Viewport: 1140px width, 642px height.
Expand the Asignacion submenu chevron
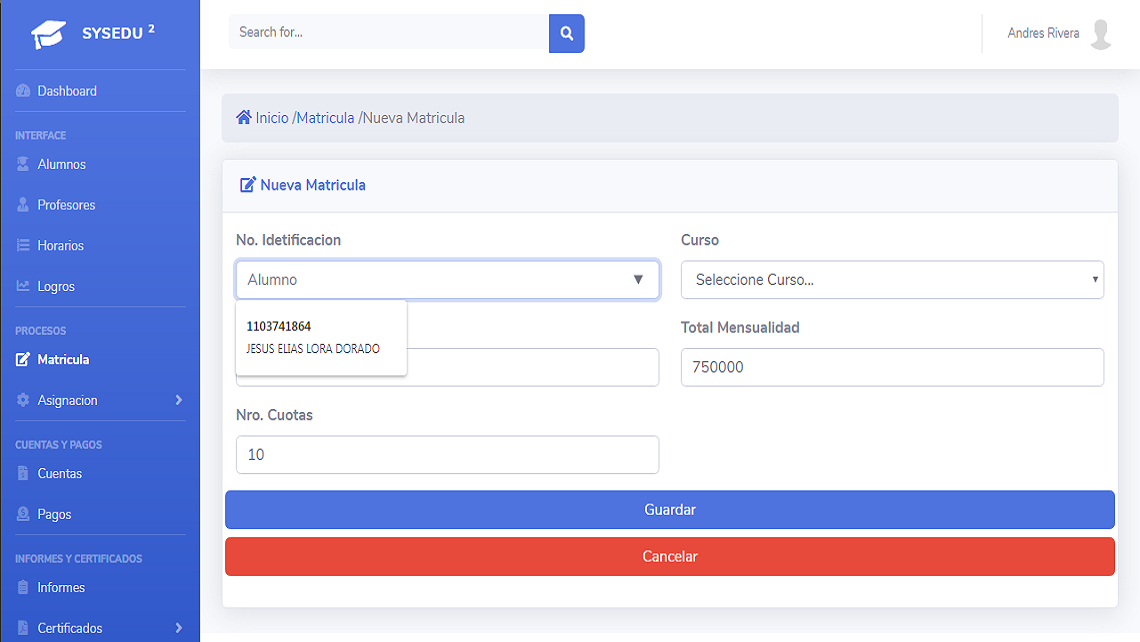[179, 400]
